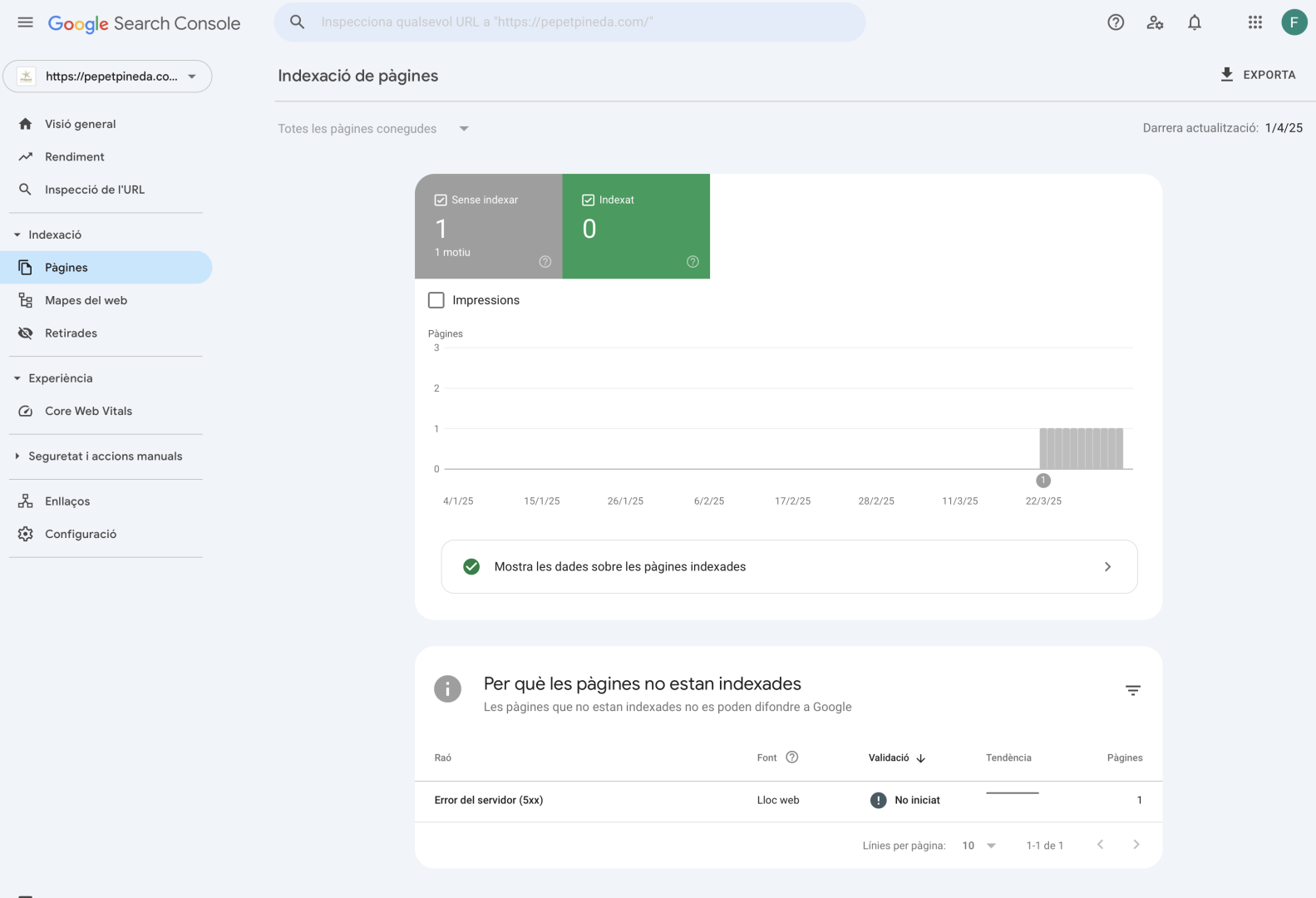Click help icon in Indexat tile
This screenshot has height=898, width=1316.
pyautogui.click(x=693, y=261)
